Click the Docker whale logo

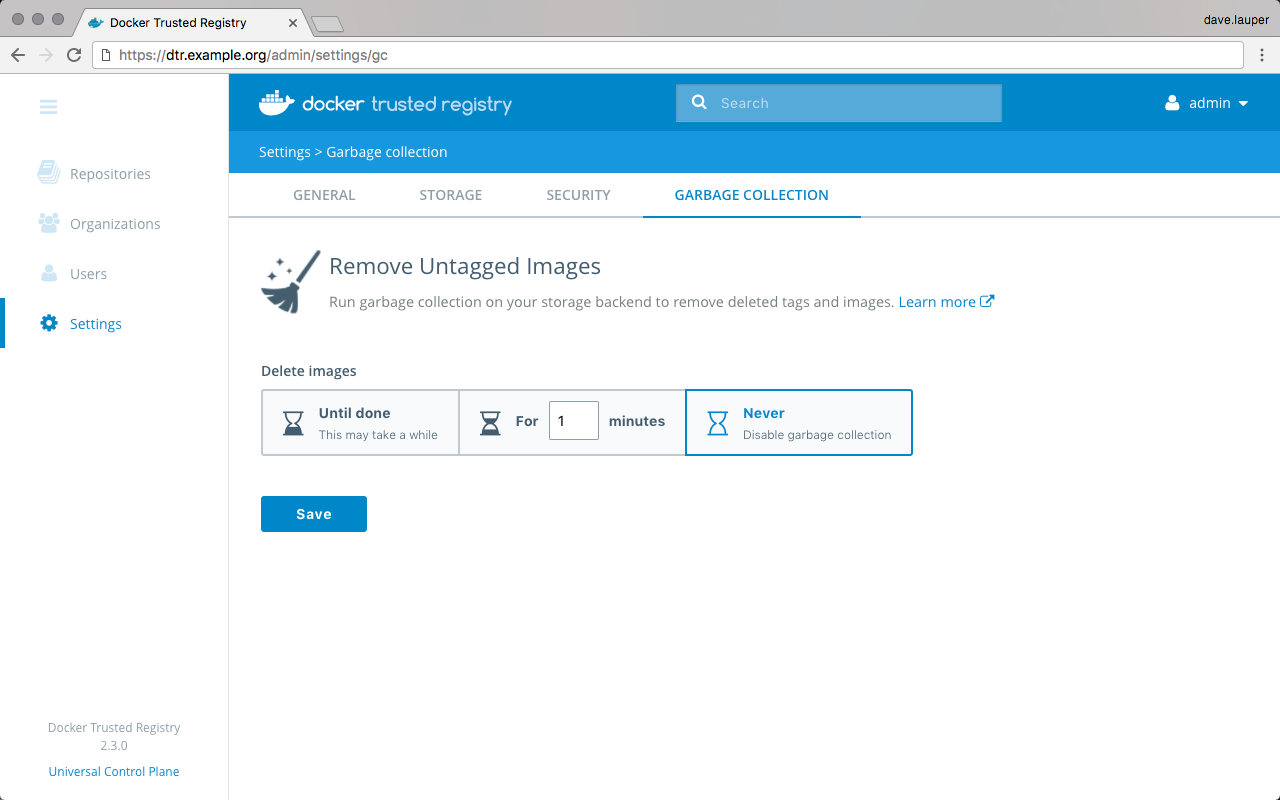276,103
